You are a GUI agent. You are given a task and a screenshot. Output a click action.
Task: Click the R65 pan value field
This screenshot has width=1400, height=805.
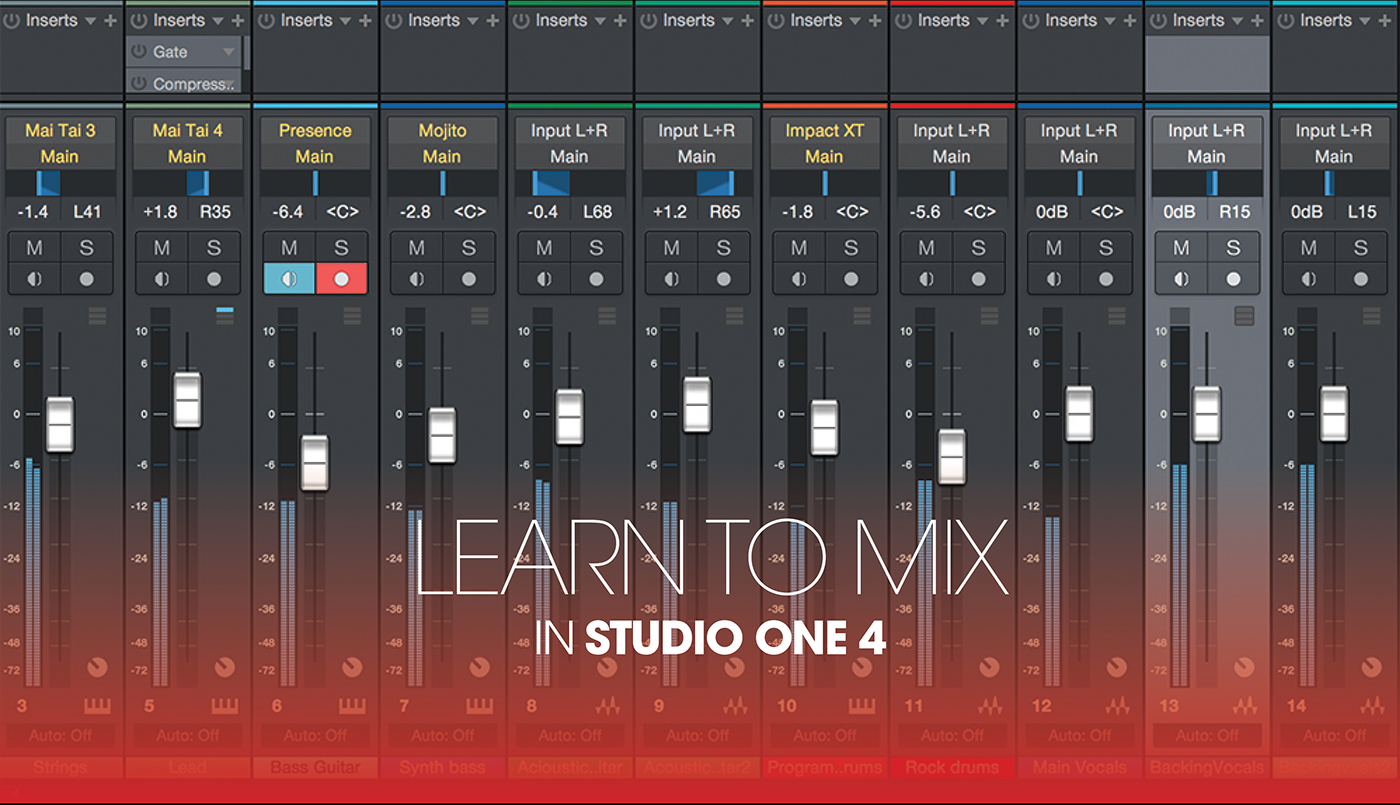pyautogui.click(x=724, y=211)
